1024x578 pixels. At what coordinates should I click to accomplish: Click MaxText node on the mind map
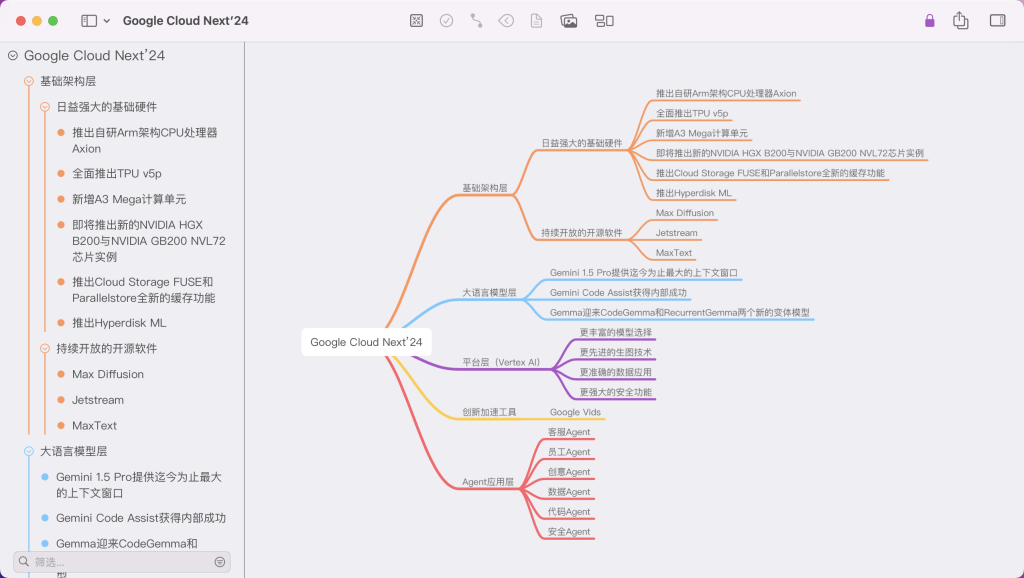pos(674,253)
